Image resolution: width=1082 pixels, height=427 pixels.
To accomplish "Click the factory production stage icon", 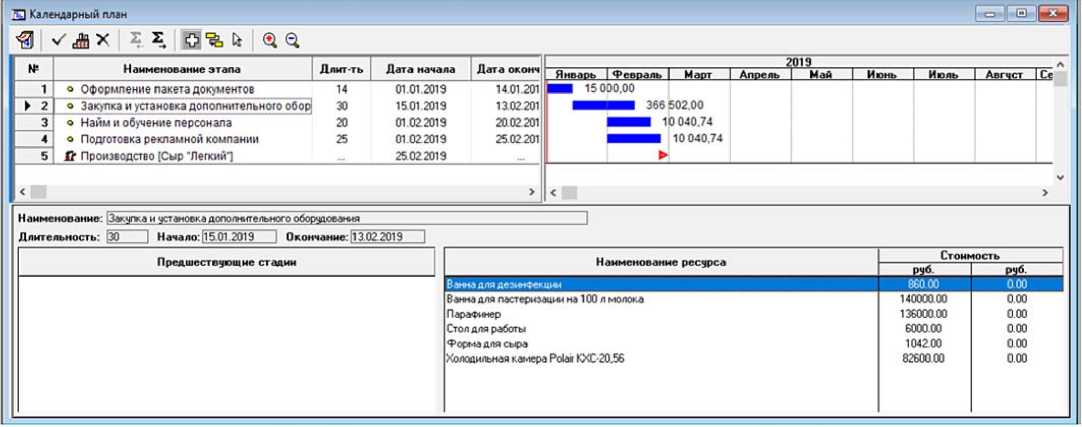I will [81, 40].
